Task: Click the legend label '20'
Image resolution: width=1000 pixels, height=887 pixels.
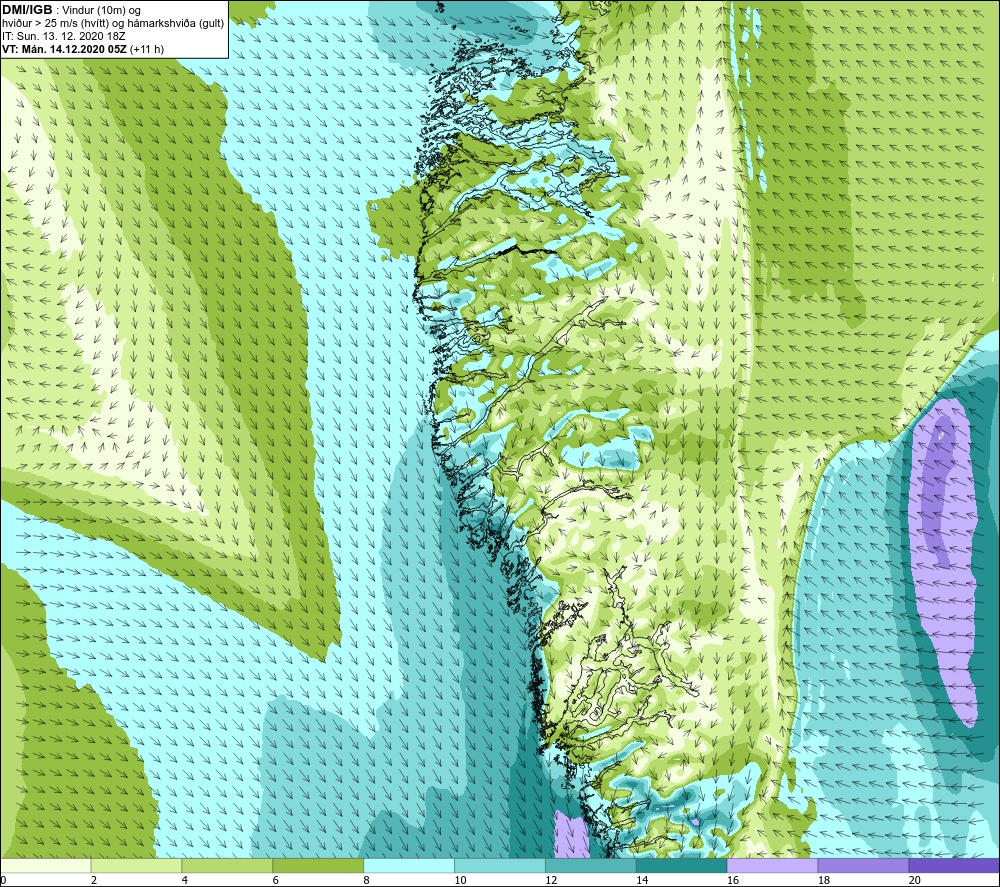Action: click(915, 881)
